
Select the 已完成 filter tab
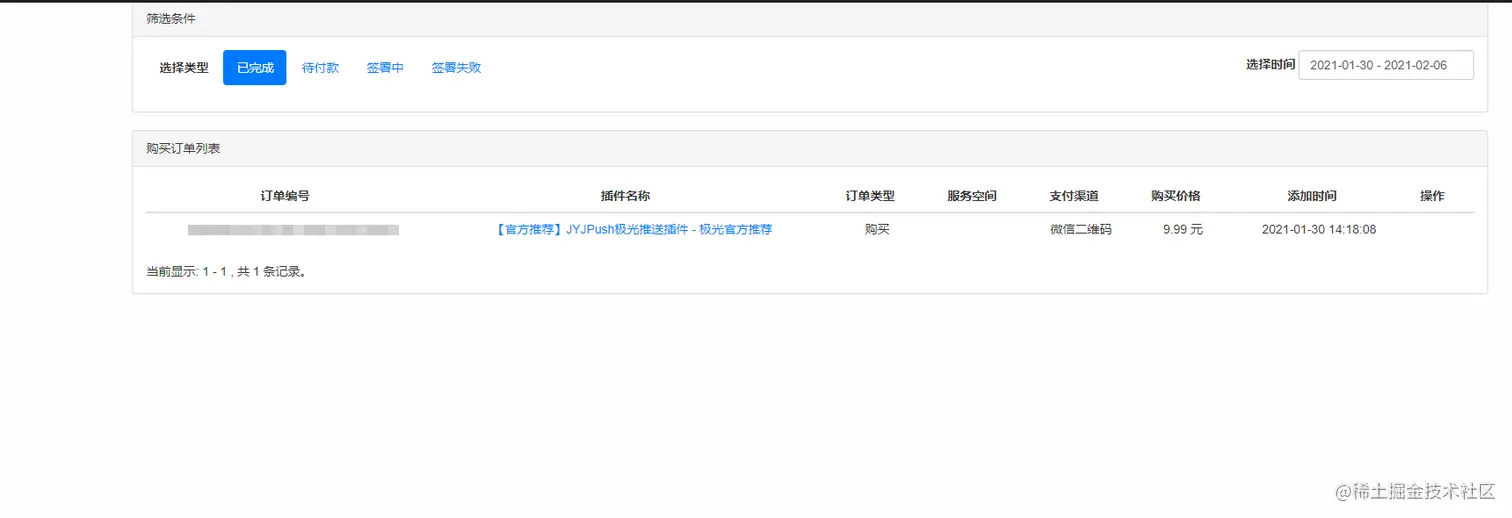[254, 68]
